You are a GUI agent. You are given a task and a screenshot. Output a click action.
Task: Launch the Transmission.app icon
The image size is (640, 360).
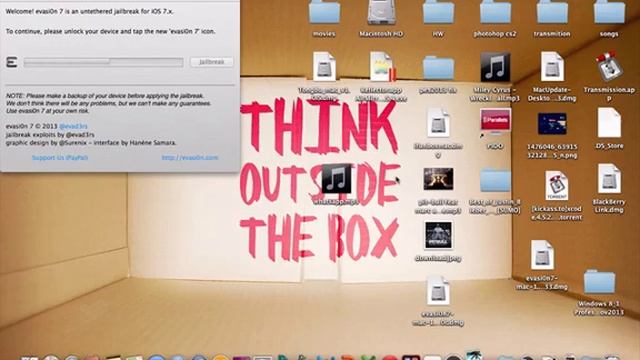tap(609, 67)
